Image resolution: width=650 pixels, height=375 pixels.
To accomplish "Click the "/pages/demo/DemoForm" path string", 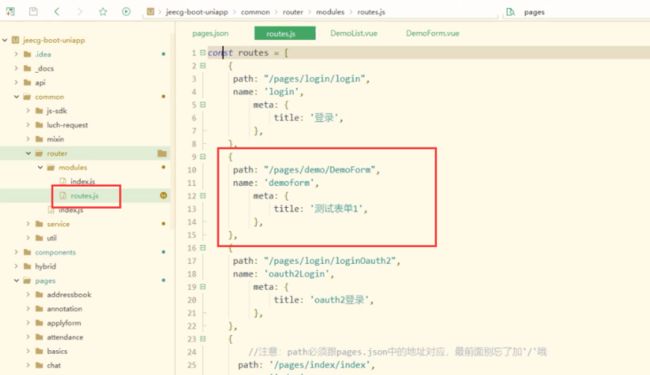I will 320,170.
